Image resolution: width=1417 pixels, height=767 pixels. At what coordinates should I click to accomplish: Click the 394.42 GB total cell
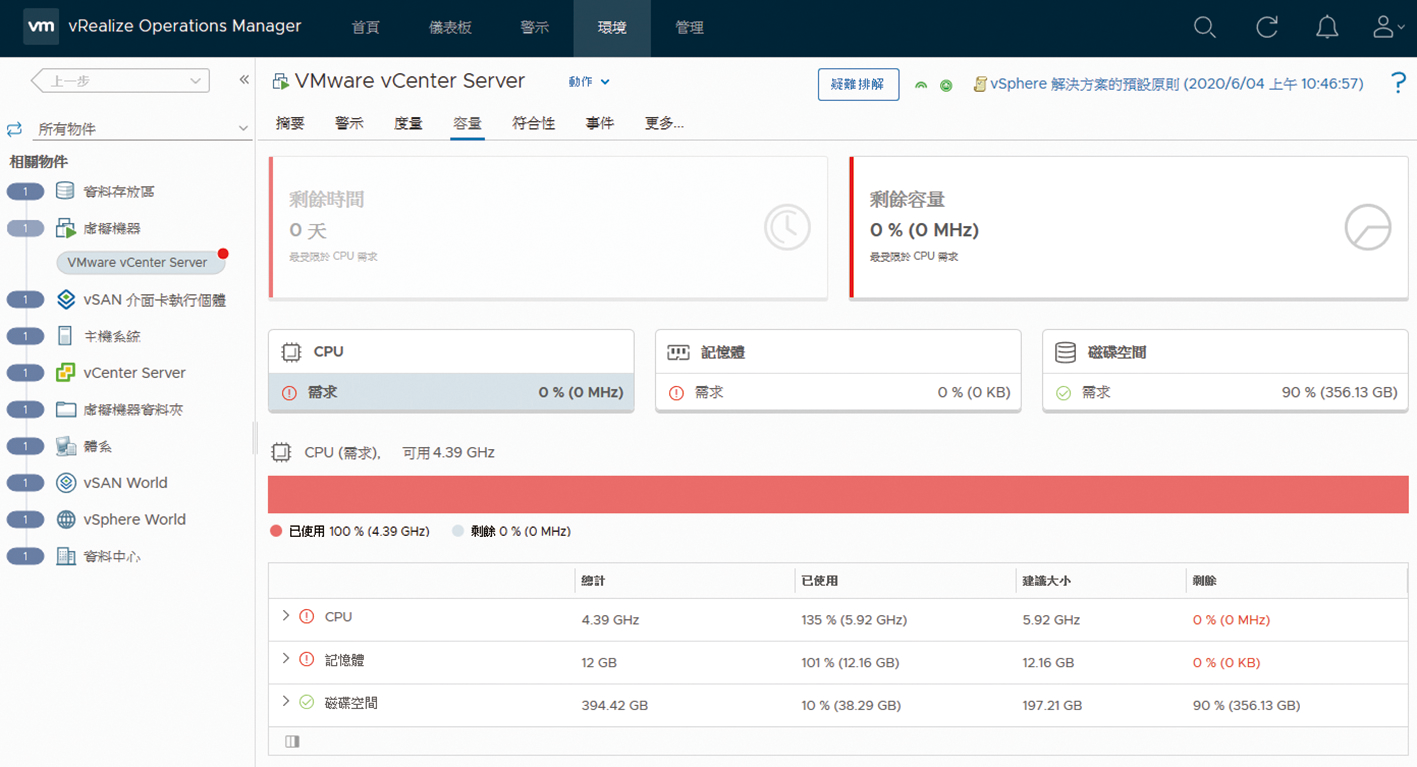(614, 705)
